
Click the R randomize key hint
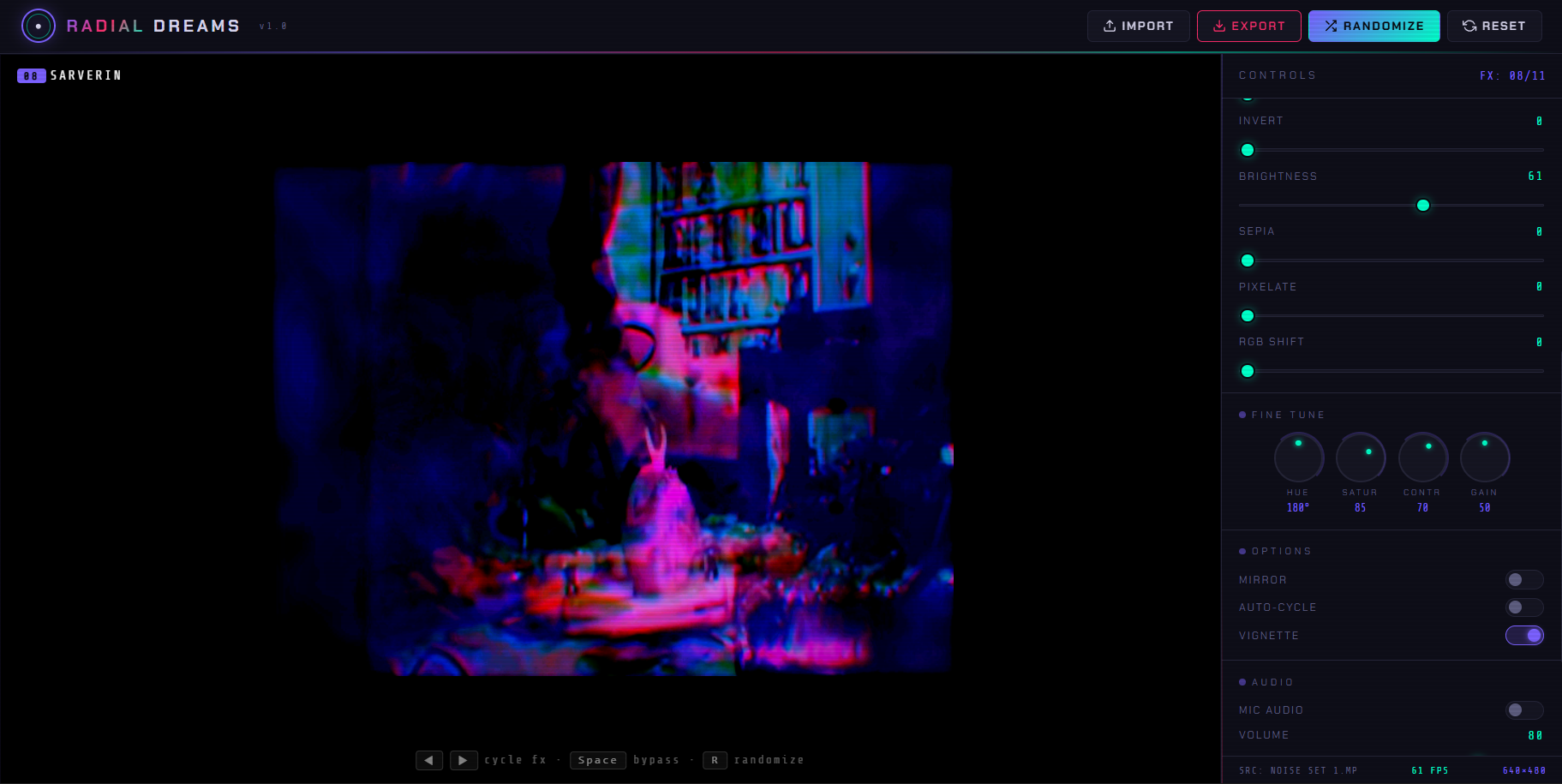point(715,760)
